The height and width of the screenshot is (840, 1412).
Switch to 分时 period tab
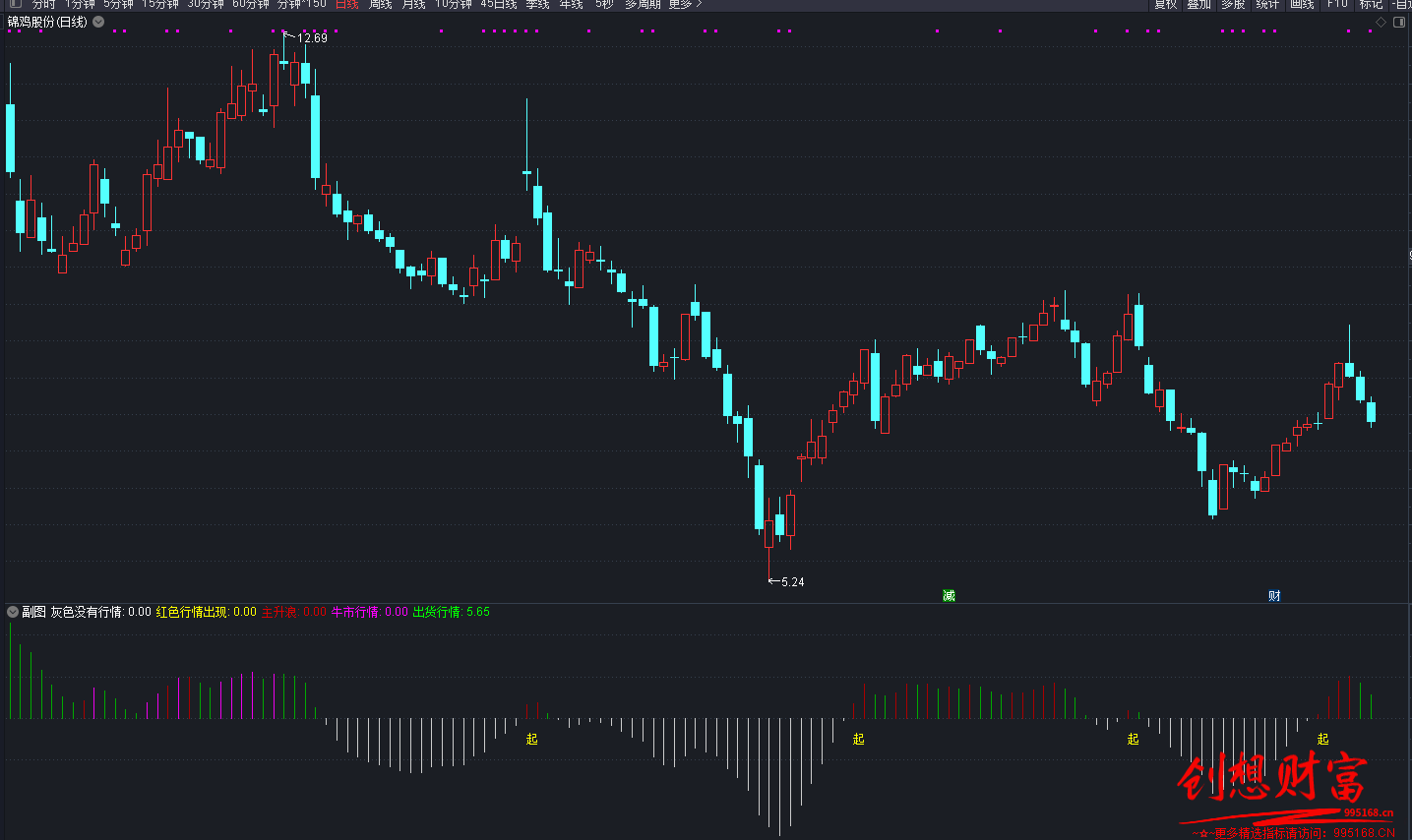[x=43, y=4]
